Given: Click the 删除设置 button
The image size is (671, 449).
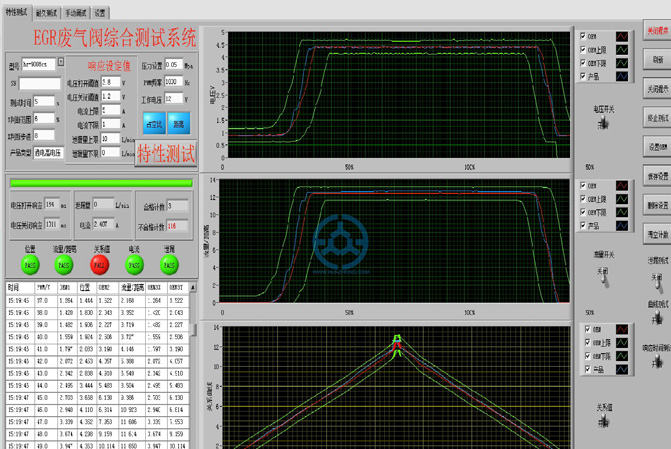Looking at the screenshot, I should (x=657, y=205).
